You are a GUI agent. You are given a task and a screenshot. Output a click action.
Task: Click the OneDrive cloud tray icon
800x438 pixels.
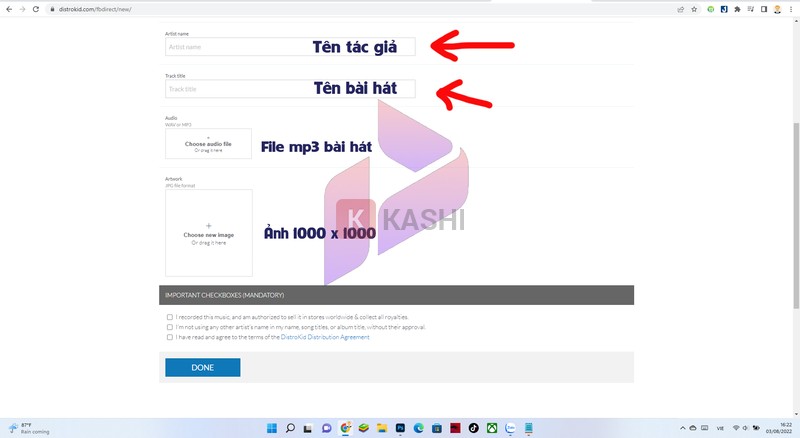coord(693,428)
